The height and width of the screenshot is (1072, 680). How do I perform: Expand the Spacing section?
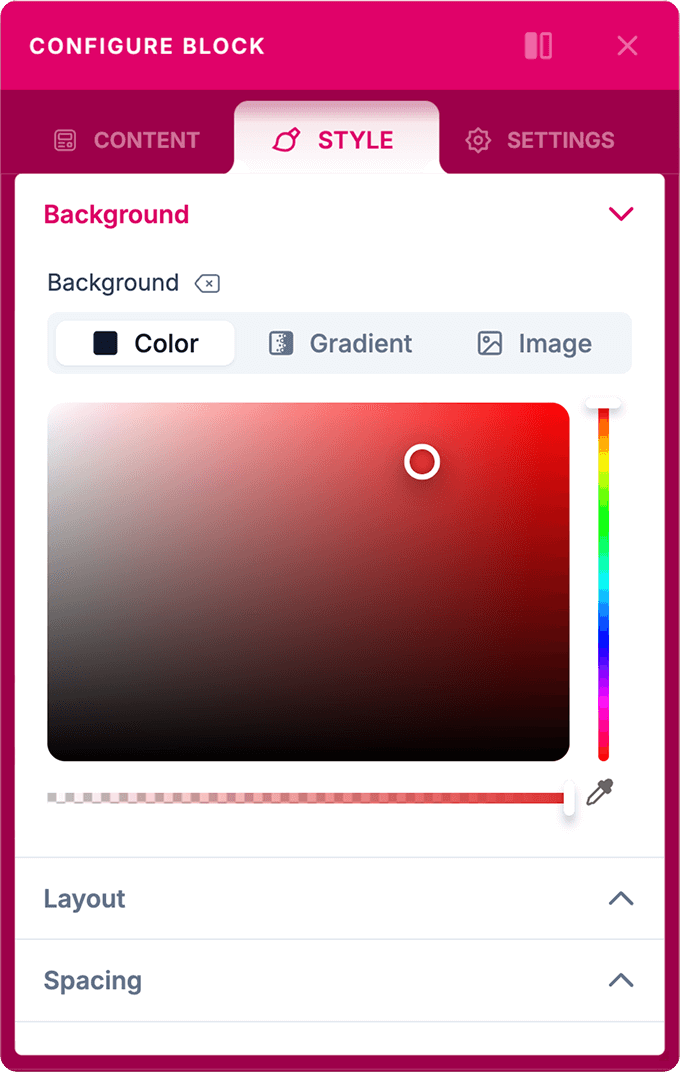coord(621,980)
